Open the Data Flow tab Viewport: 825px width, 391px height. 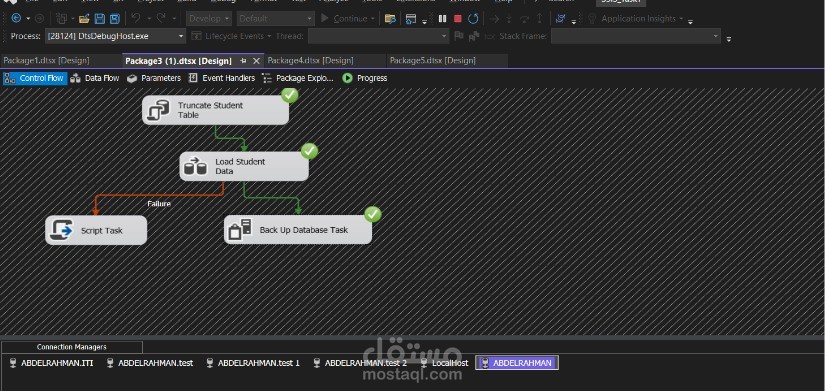(x=95, y=78)
